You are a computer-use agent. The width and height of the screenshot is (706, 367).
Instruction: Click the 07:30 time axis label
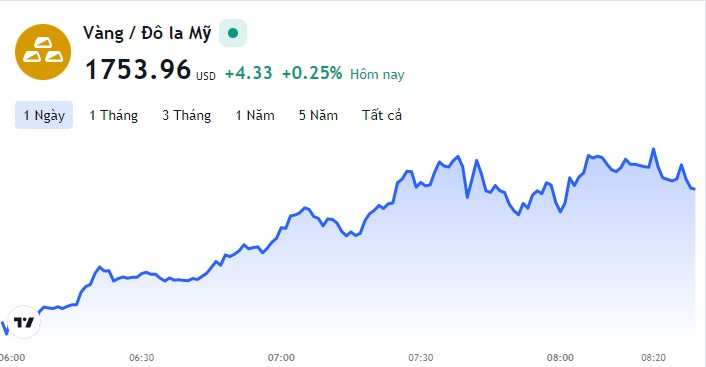(421, 358)
